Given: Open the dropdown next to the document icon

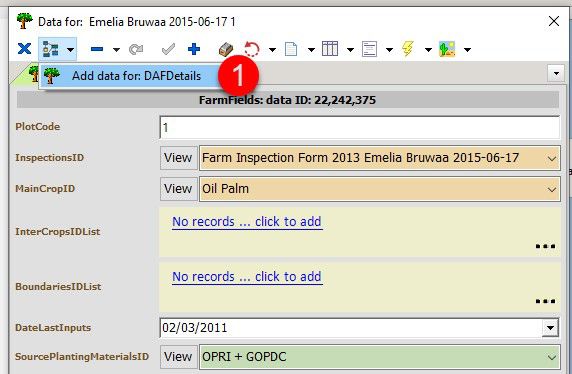Looking at the screenshot, I should [x=311, y=50].
